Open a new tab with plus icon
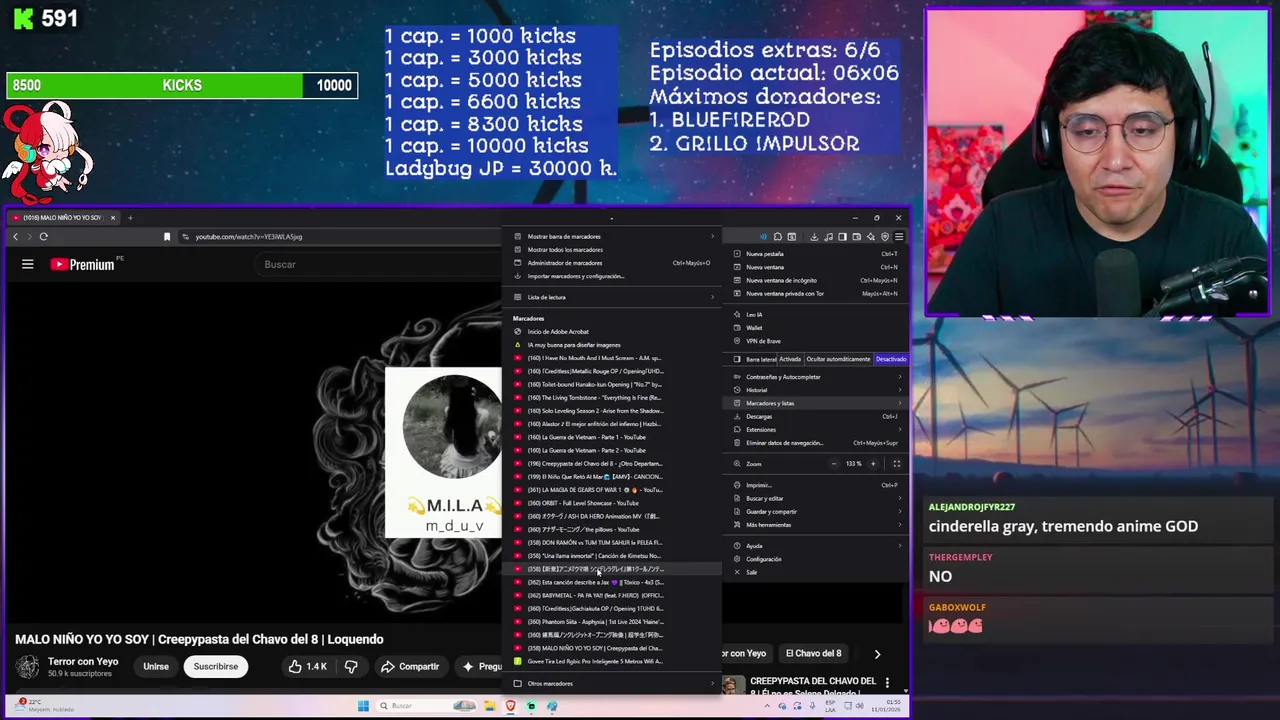Screen dimensions: 1280x720 [130, 217]
